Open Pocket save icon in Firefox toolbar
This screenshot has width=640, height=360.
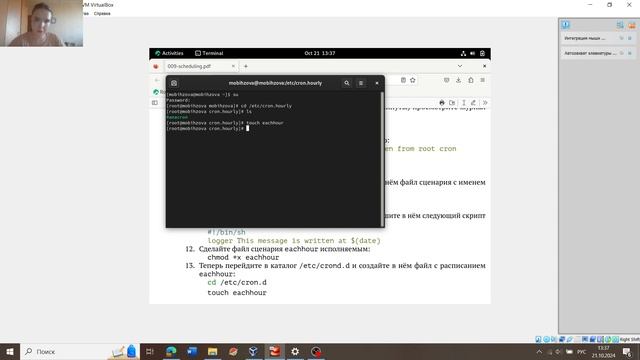point(447,80)
